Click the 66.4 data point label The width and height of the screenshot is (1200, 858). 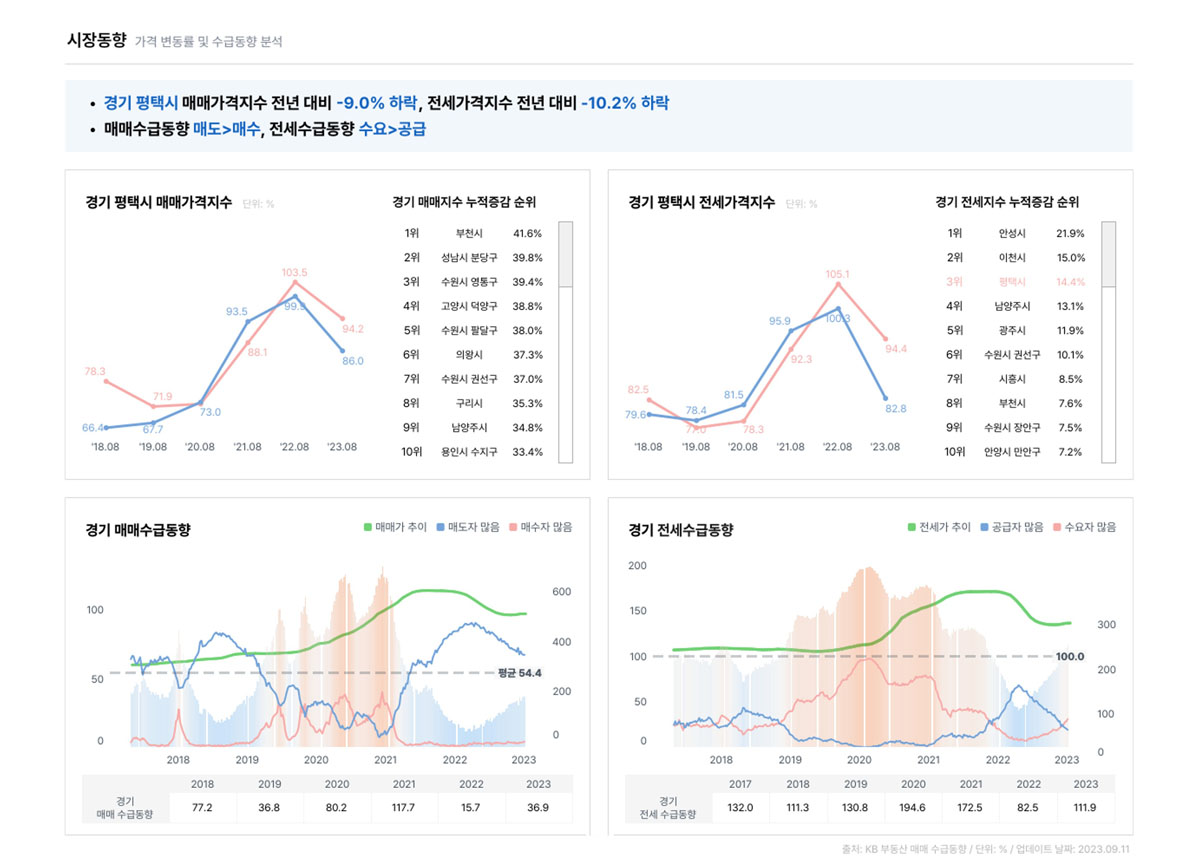93,428
